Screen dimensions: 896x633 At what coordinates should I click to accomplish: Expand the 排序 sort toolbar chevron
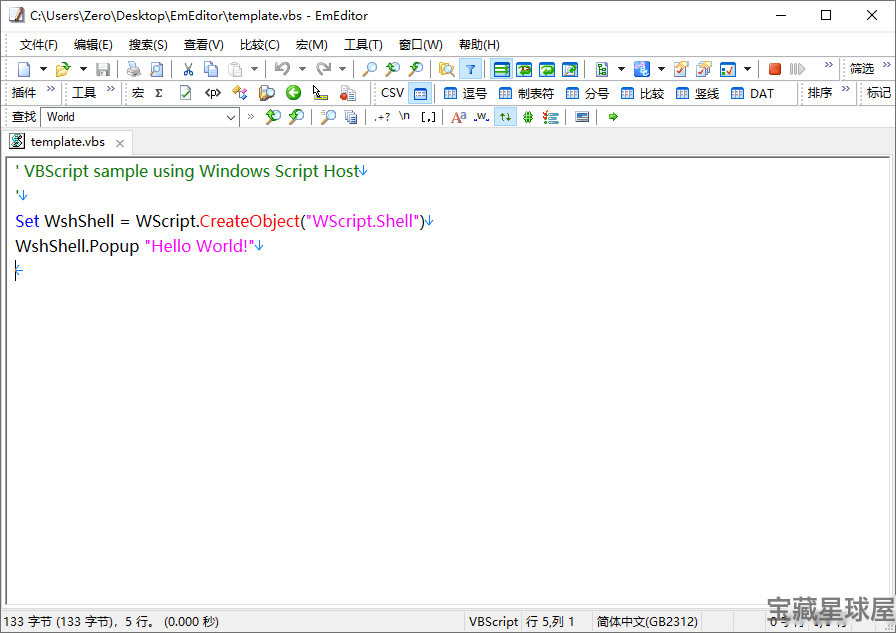(846, 89)
